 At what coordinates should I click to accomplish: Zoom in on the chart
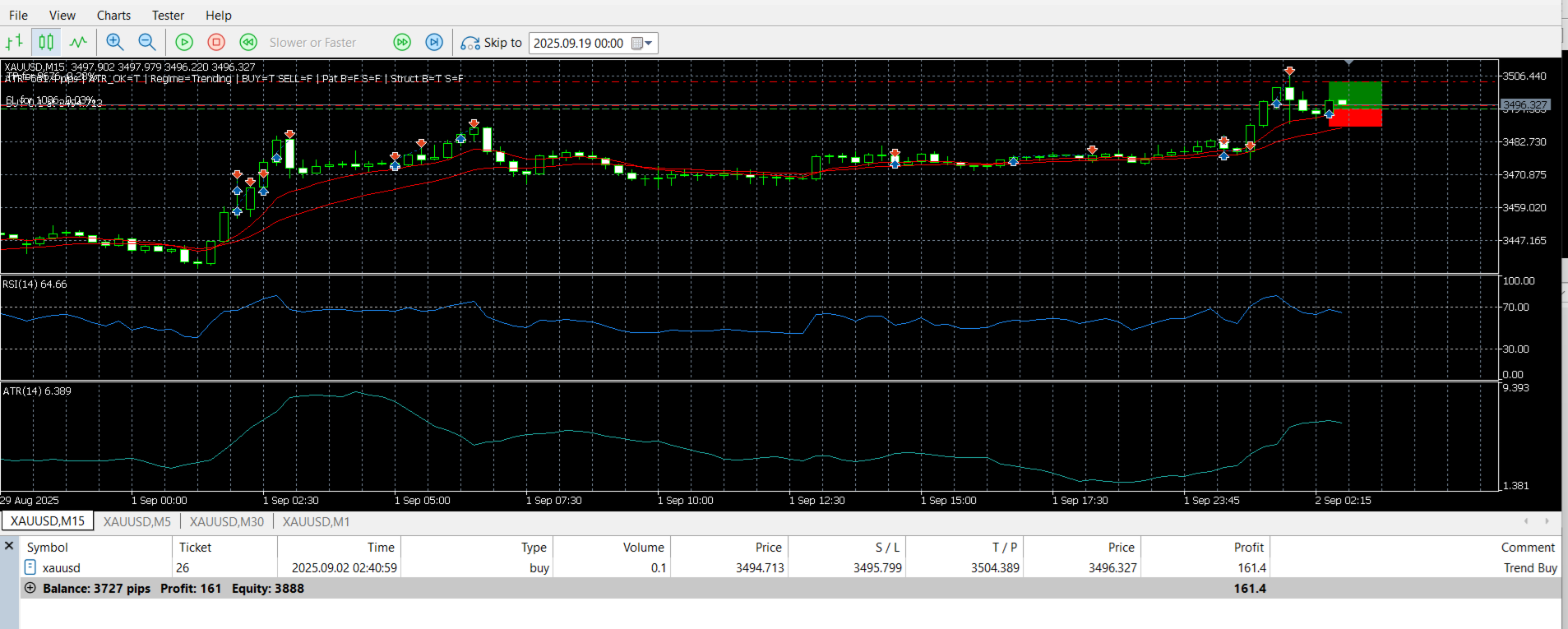click(x=115, y=42)
